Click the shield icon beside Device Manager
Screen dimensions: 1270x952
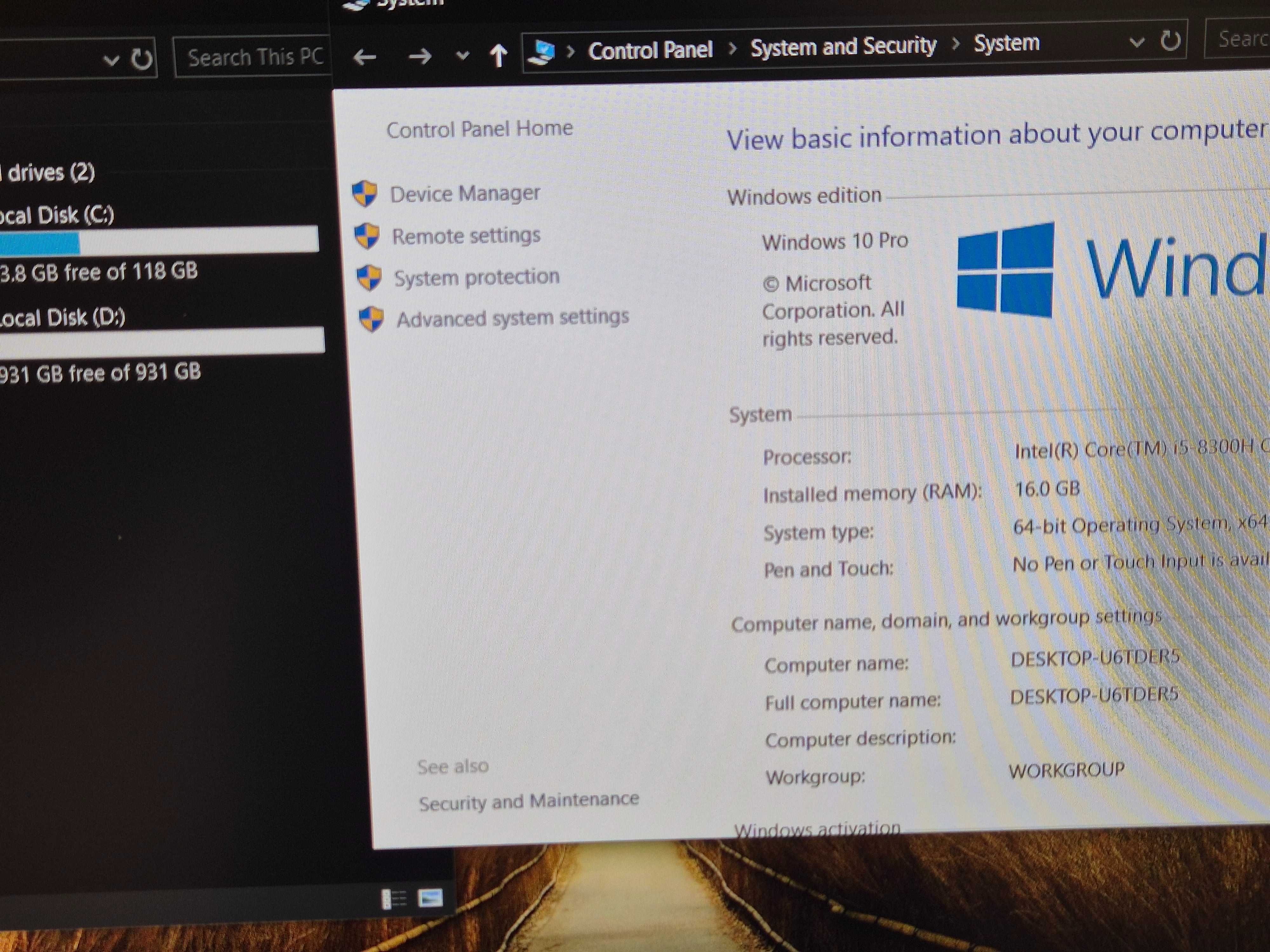pos(364,193)
